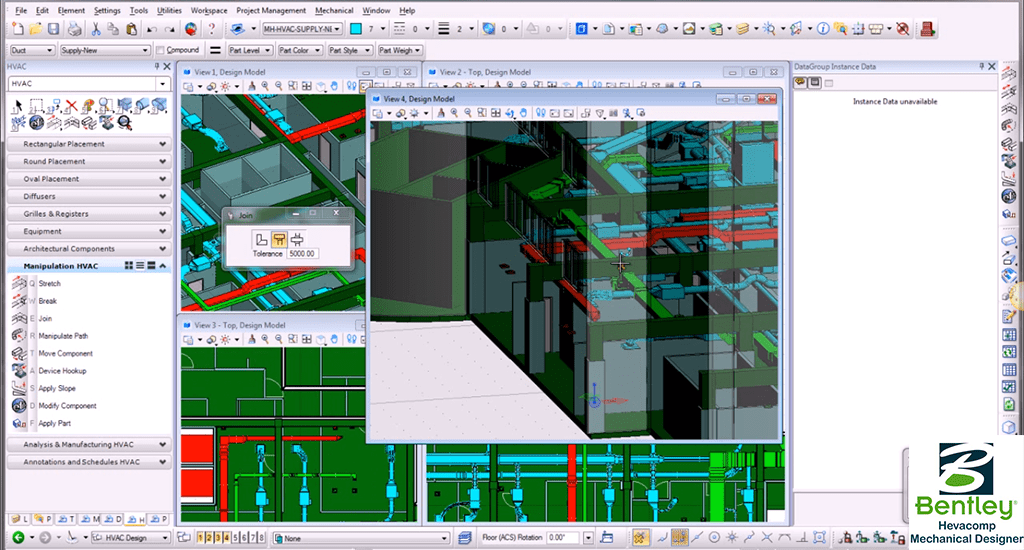Screen dimensions: 1024x550
Task: Collapse the Manipulation HVAC section
Action: tap(163, 266)
